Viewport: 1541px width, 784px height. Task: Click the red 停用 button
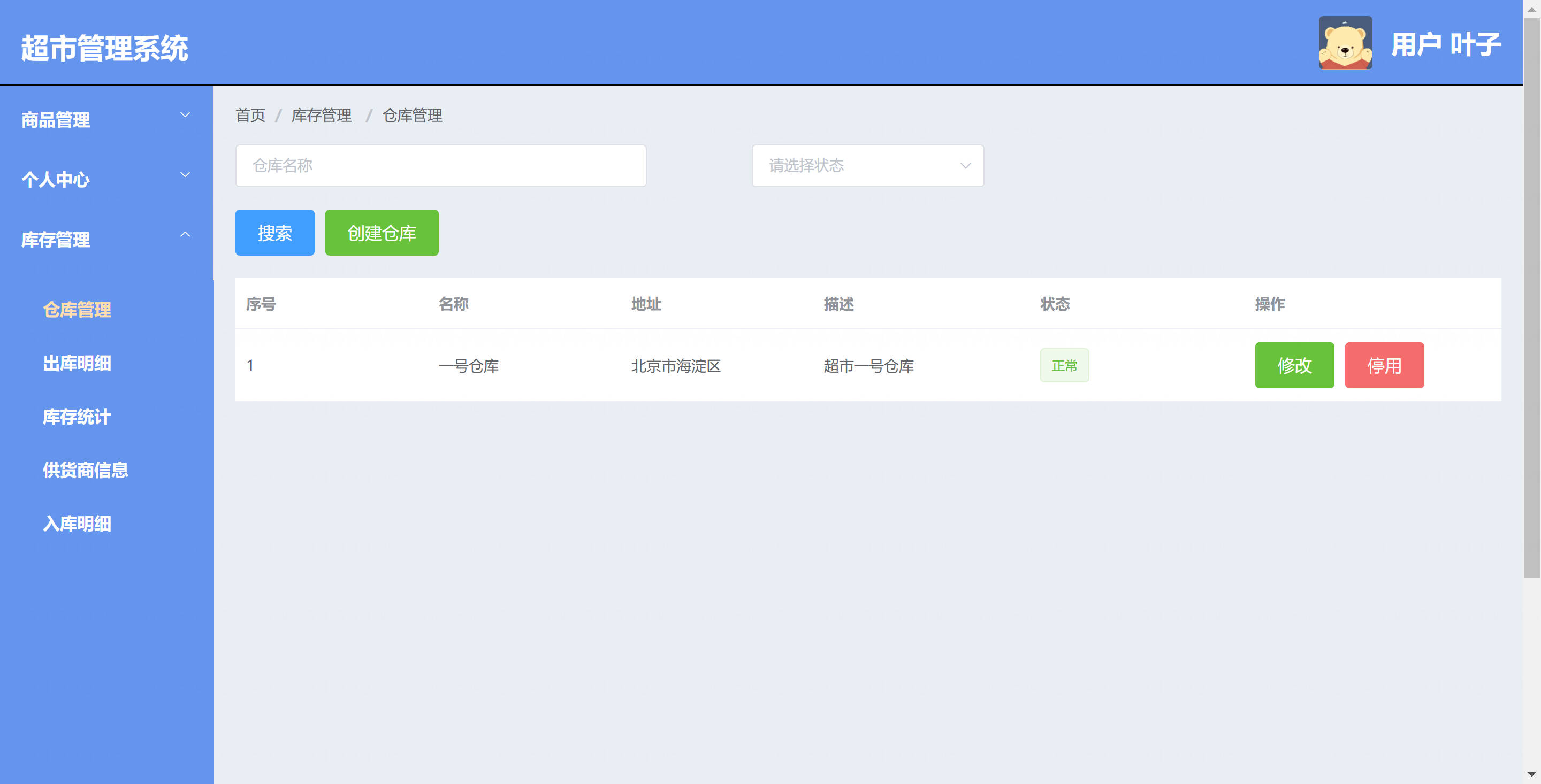pos(1384,365)
